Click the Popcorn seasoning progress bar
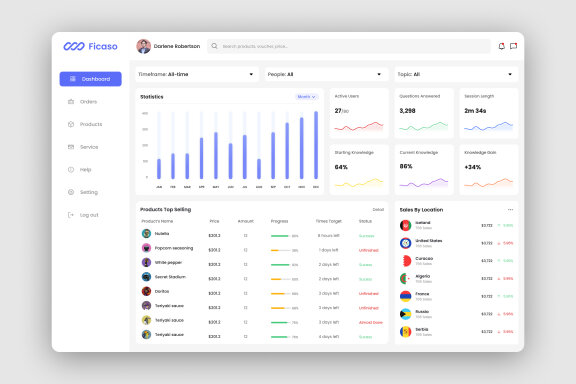The width and height of the screenshot is (576, 384). pyautogui.click(x=280, y=250)
